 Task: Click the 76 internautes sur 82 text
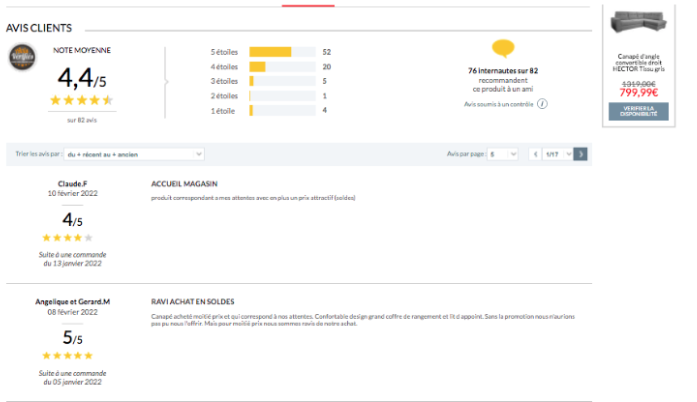point(503,71)
